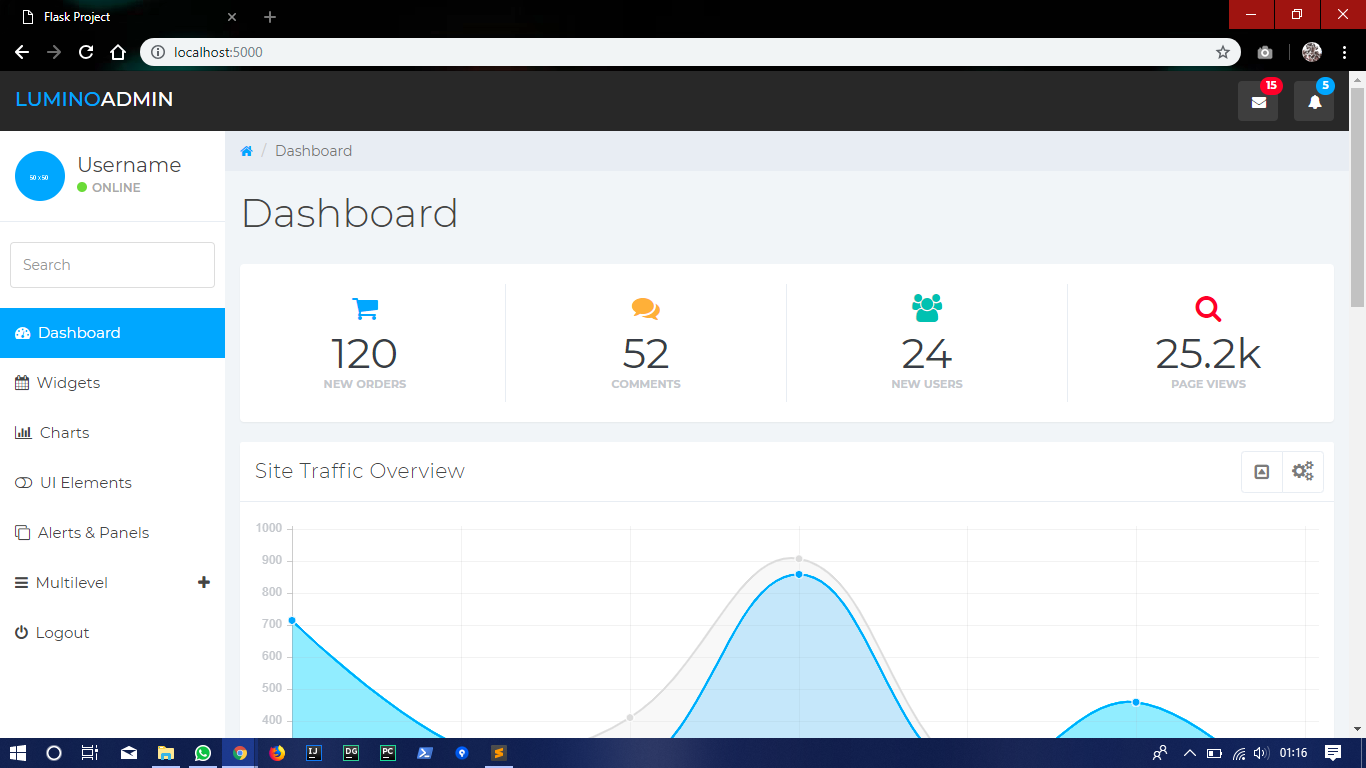The height and width of the screenshot is (768, 1366).
Task: Click the red Page Views magnifier icon
Action: pos(1208,309)
